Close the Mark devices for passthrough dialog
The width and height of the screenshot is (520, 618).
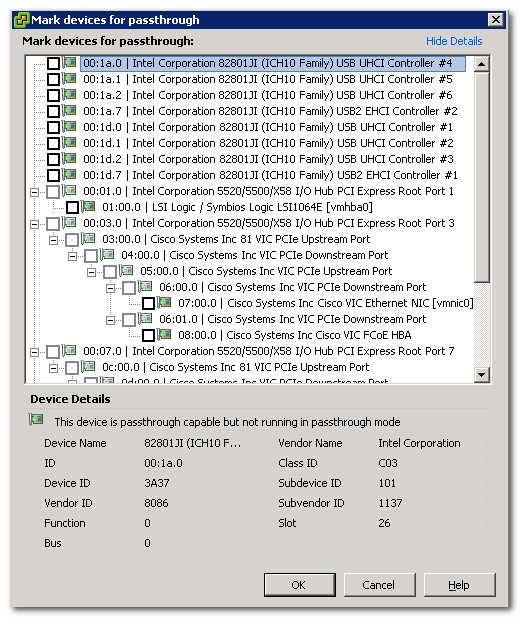pos(495,19)
